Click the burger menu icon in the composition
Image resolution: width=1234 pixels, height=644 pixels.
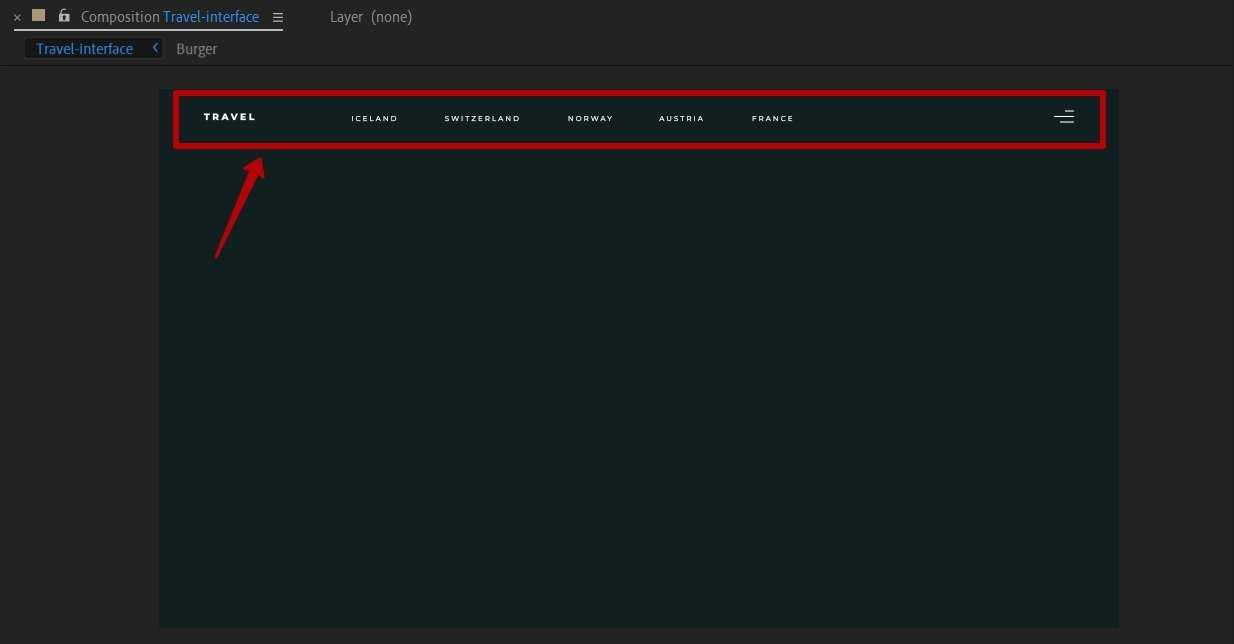pyautogui.click(x=1064, y=117)
